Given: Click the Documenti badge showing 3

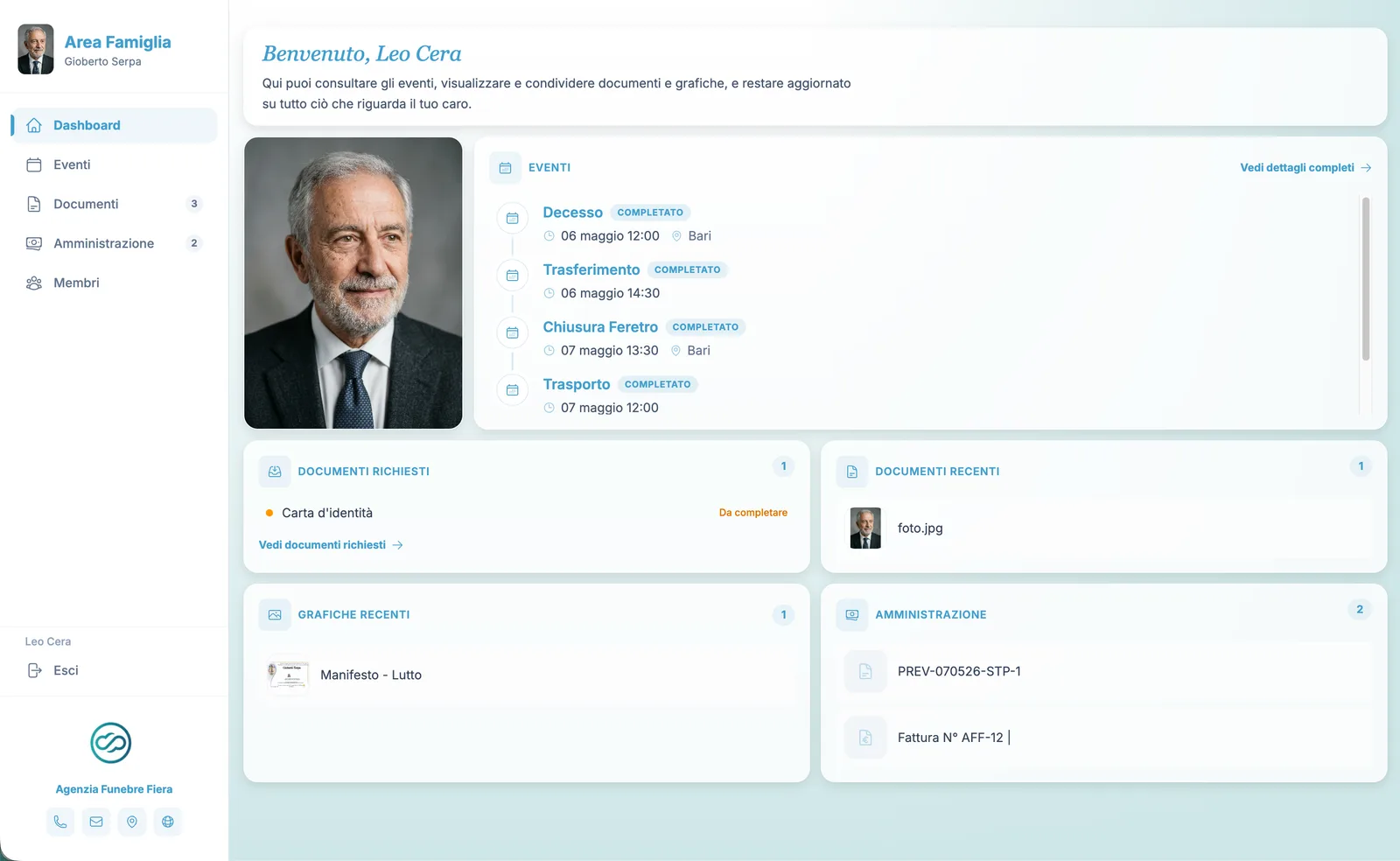Looking at the screenshot, I should click(194, 204).
